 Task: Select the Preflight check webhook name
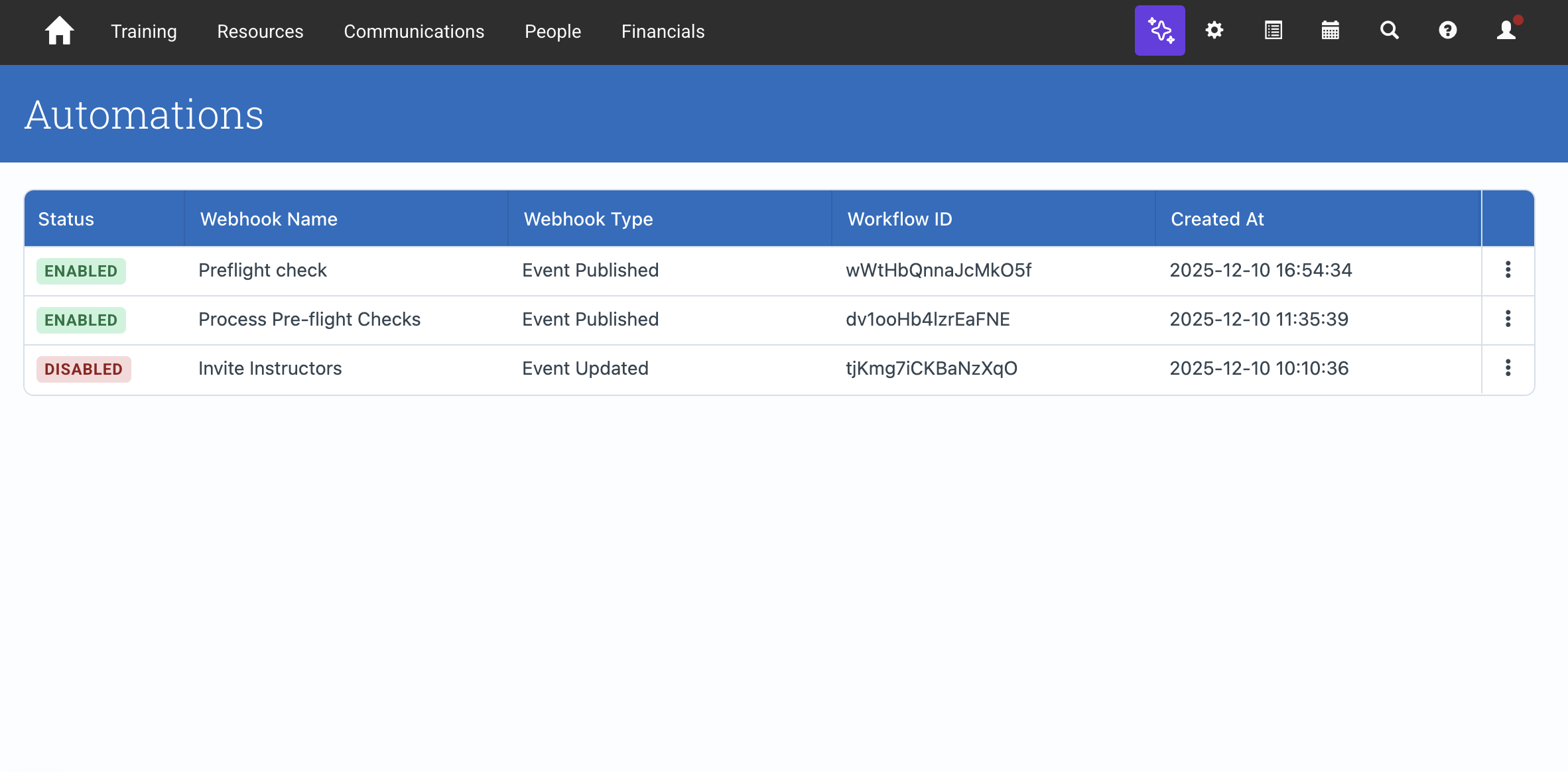pos(263,271)
